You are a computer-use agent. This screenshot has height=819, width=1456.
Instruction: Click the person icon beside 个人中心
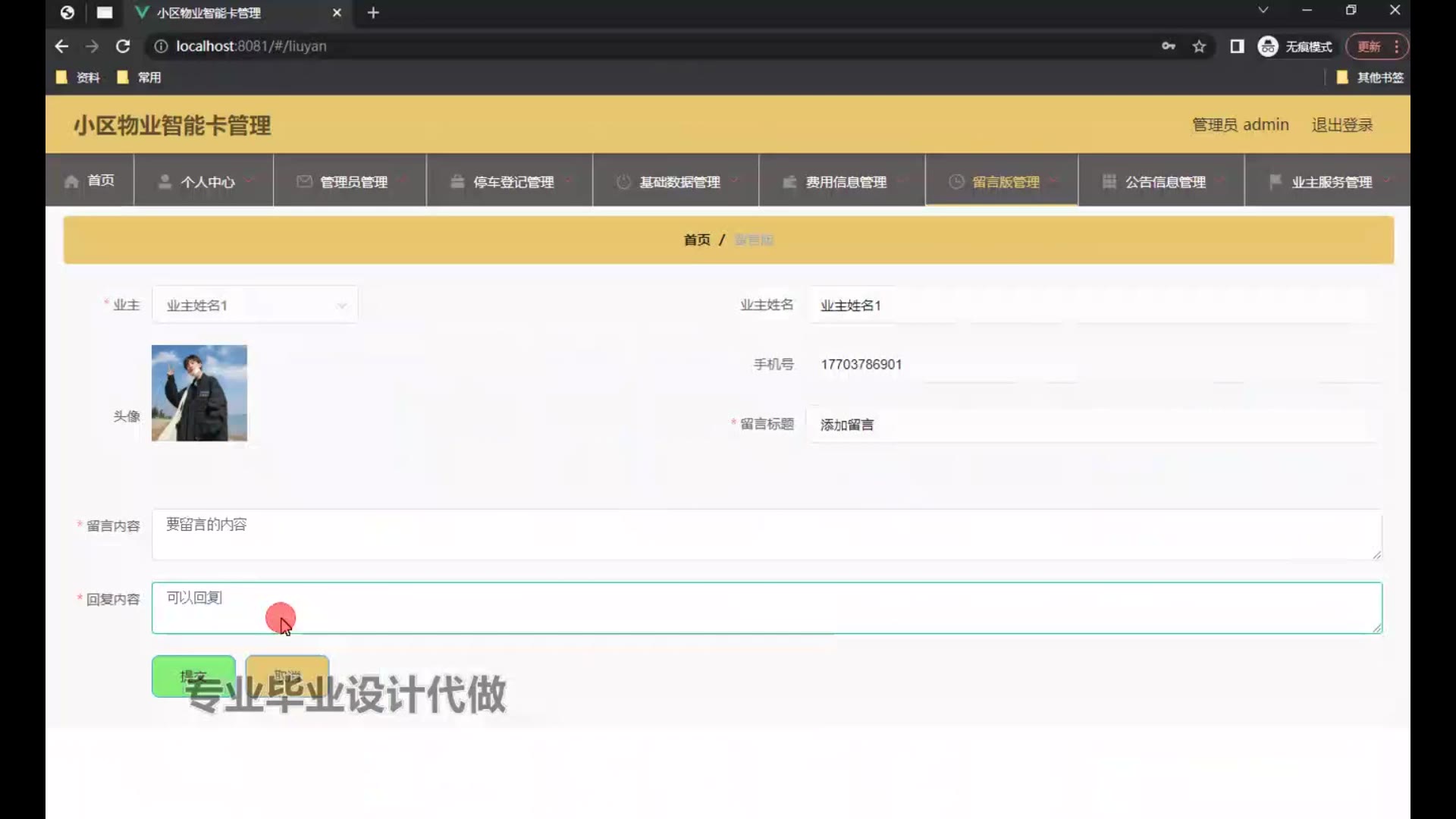click(165, 182)
